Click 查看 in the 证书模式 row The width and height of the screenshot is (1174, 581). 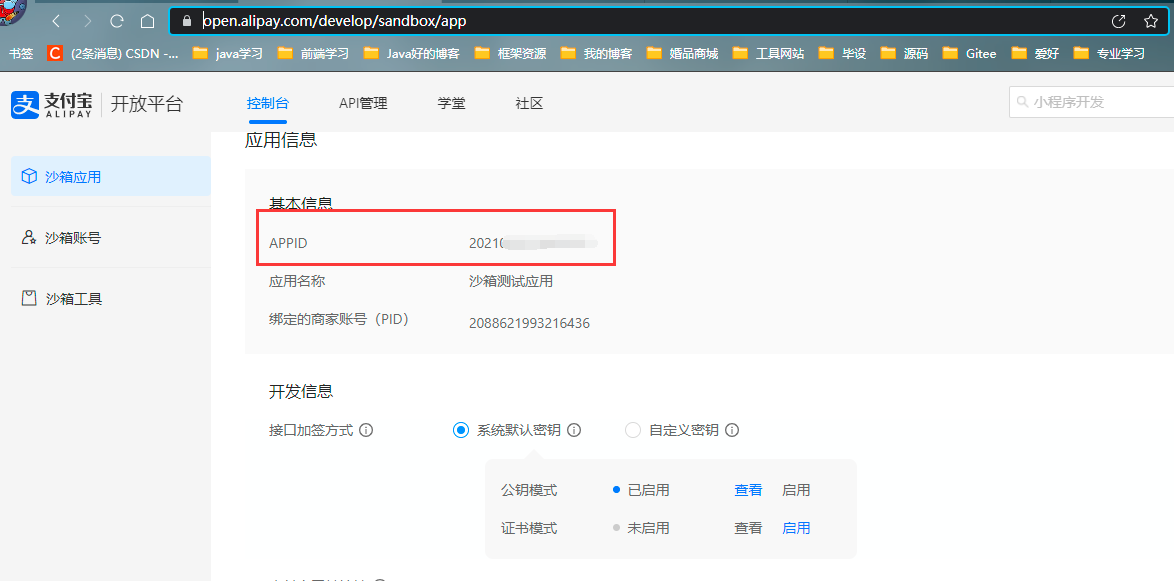click(748, 528)
